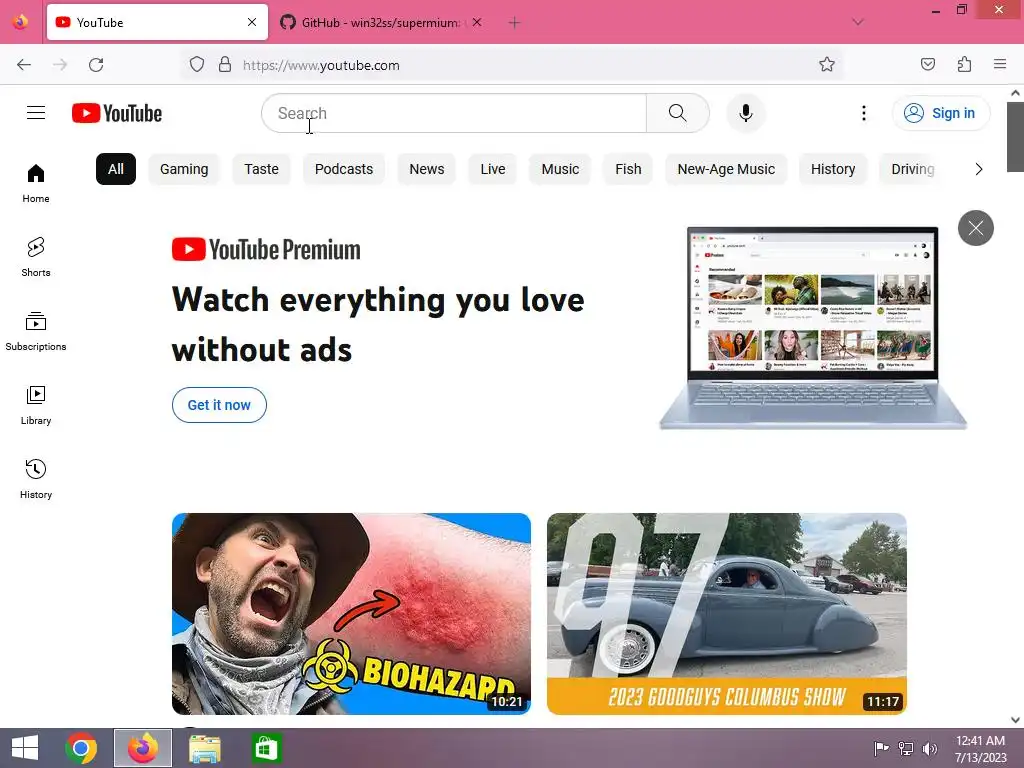Open Firefox View pinned icon

coord(20,22)
